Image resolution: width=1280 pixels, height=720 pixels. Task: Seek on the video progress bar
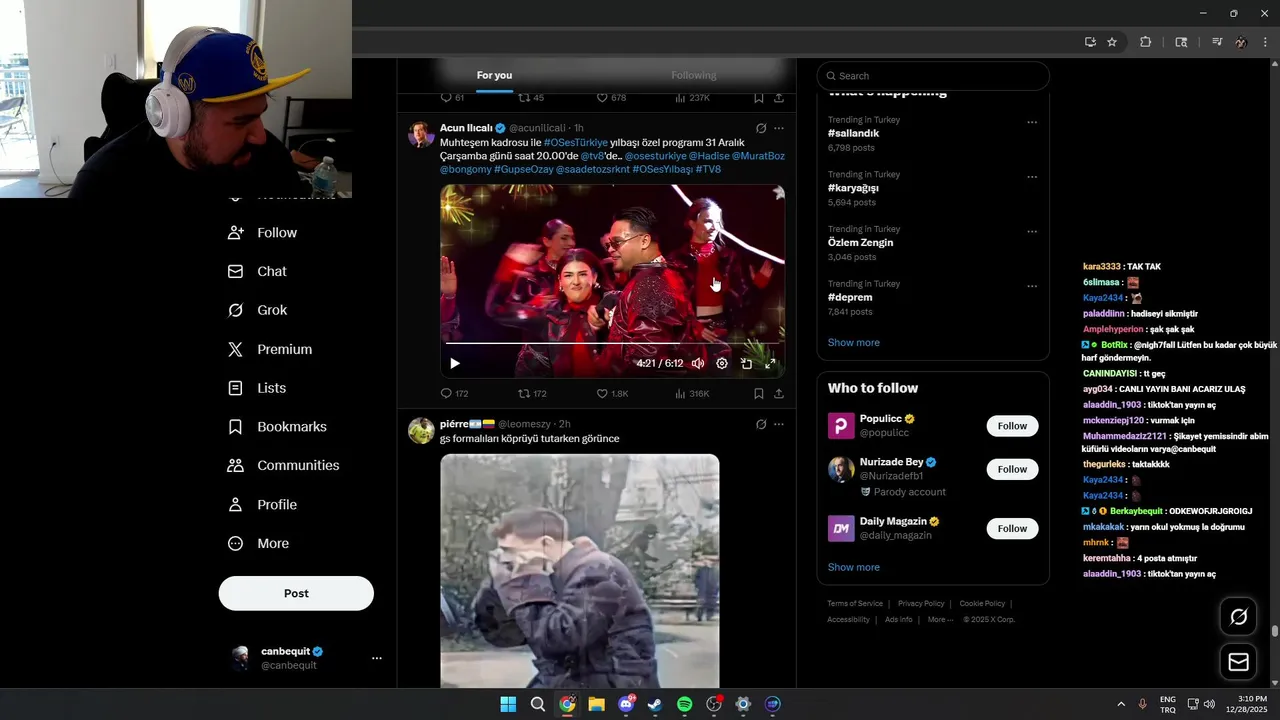[612, 343]
